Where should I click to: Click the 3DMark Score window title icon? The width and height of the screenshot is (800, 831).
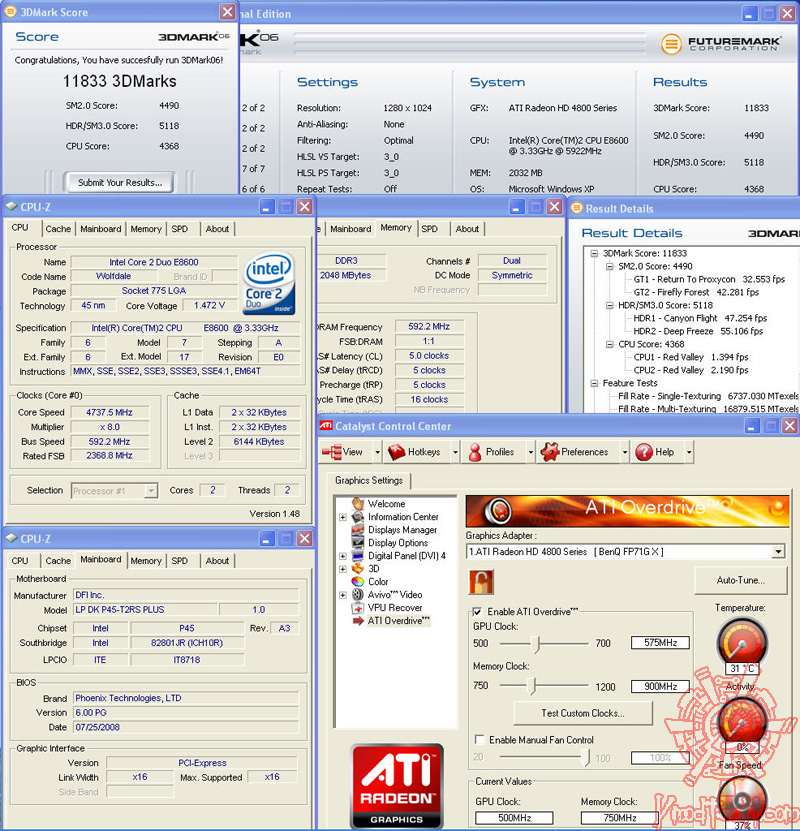(x=10, y=11)
